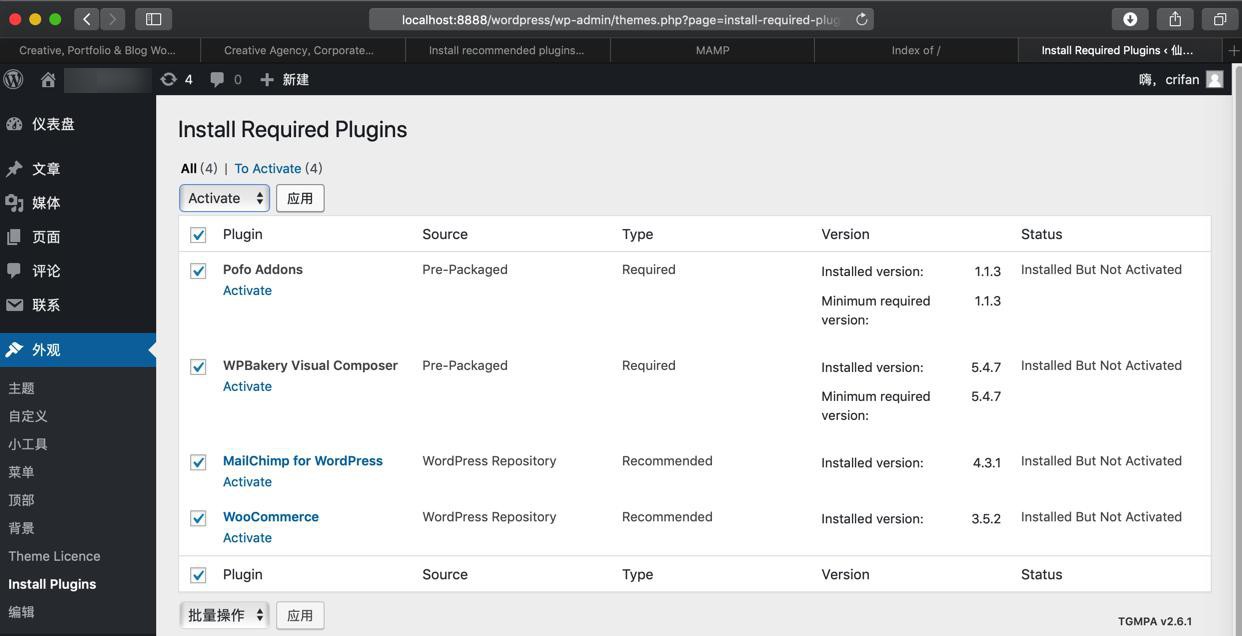Expand the 外观 sidebar menu
This screenshot has width=1242, height=636.
(46, 350)
